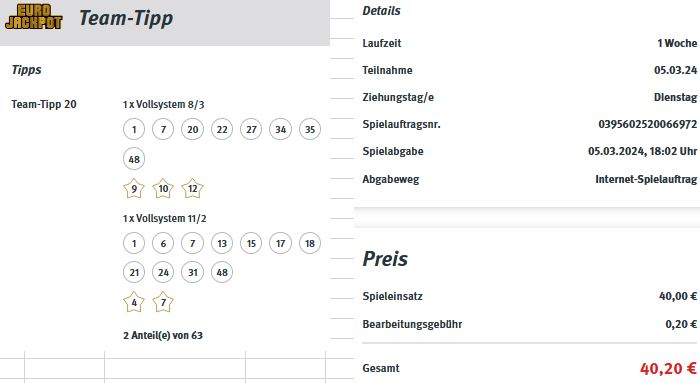The width and height of the screenshot is (700, 383).
Task: Click the Spielauftragsnr. value 0395602520066972
Action: [x=647, y=124]
